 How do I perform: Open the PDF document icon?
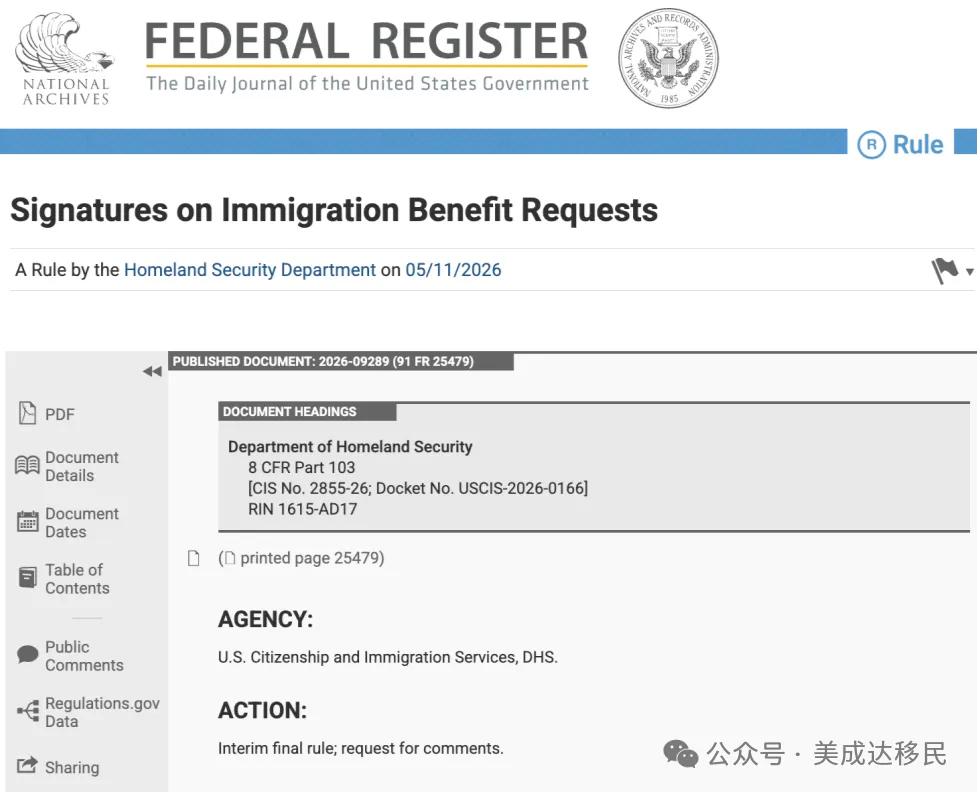click(27, 413)
